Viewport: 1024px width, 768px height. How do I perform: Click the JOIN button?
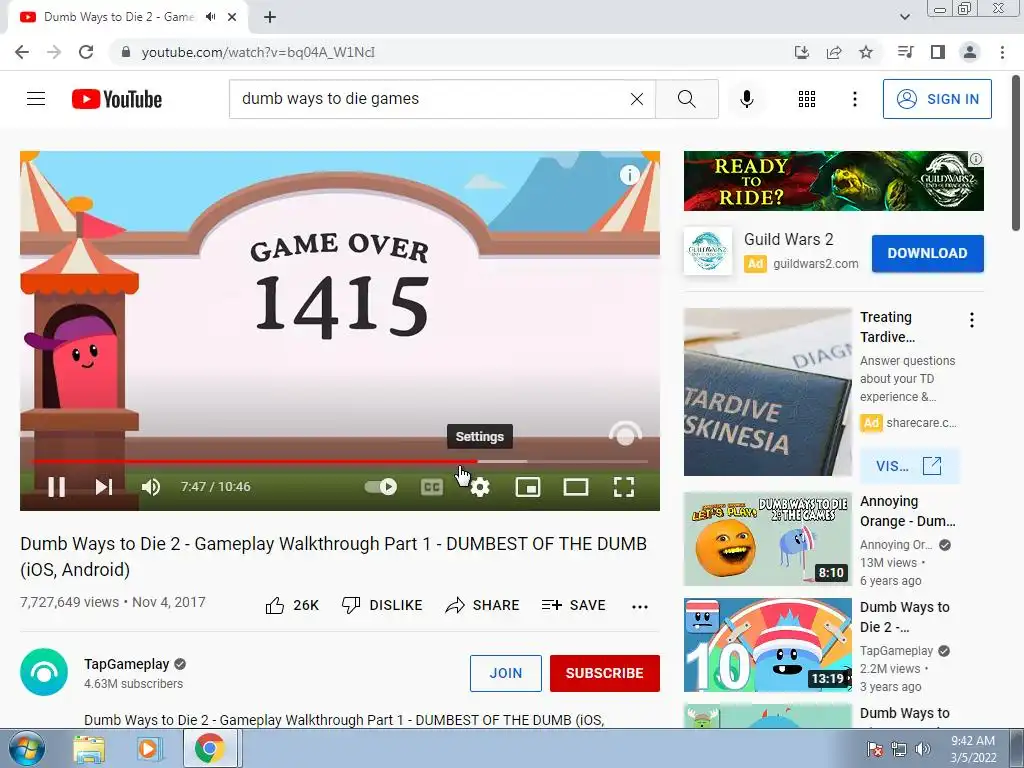[505, 673]
